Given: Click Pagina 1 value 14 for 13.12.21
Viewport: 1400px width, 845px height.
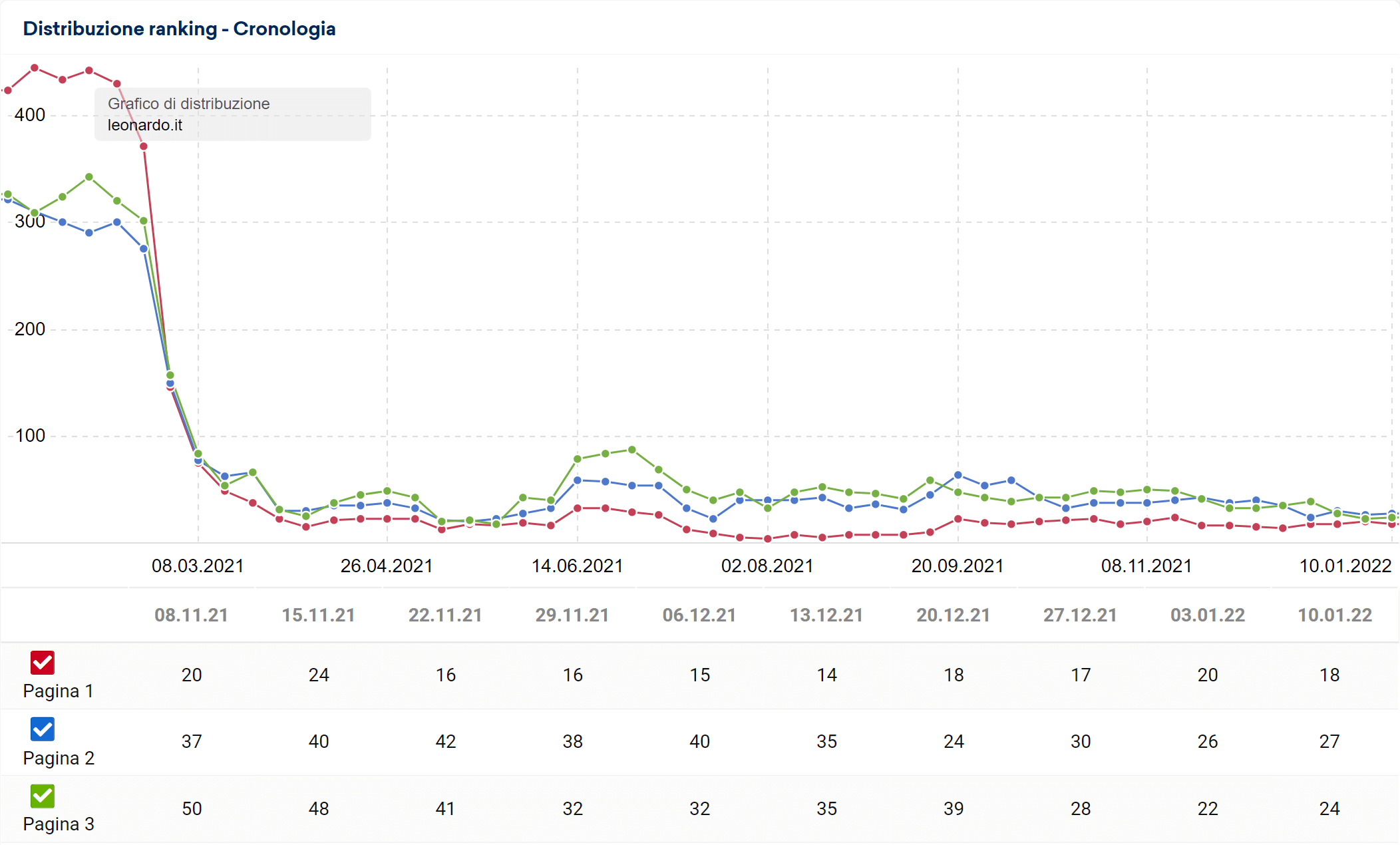Looking at the screenshot, I should coord(827,675).
